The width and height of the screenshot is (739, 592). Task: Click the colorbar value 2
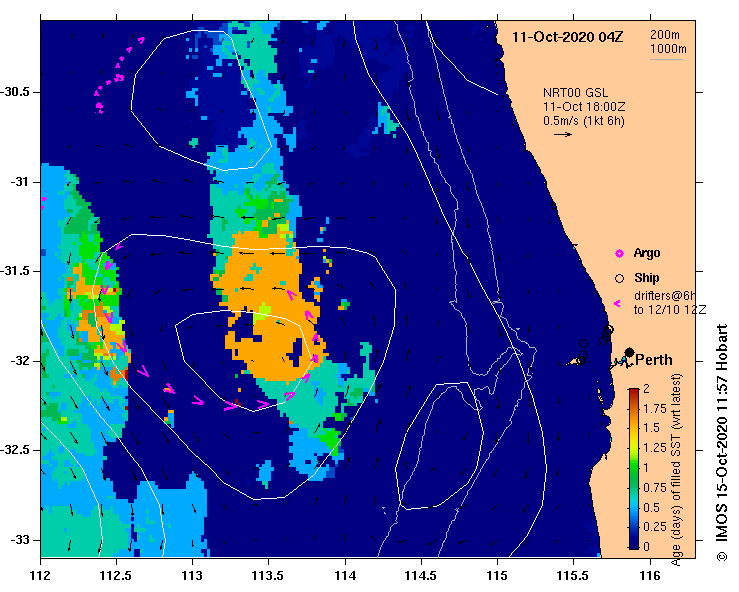(647, 389)
